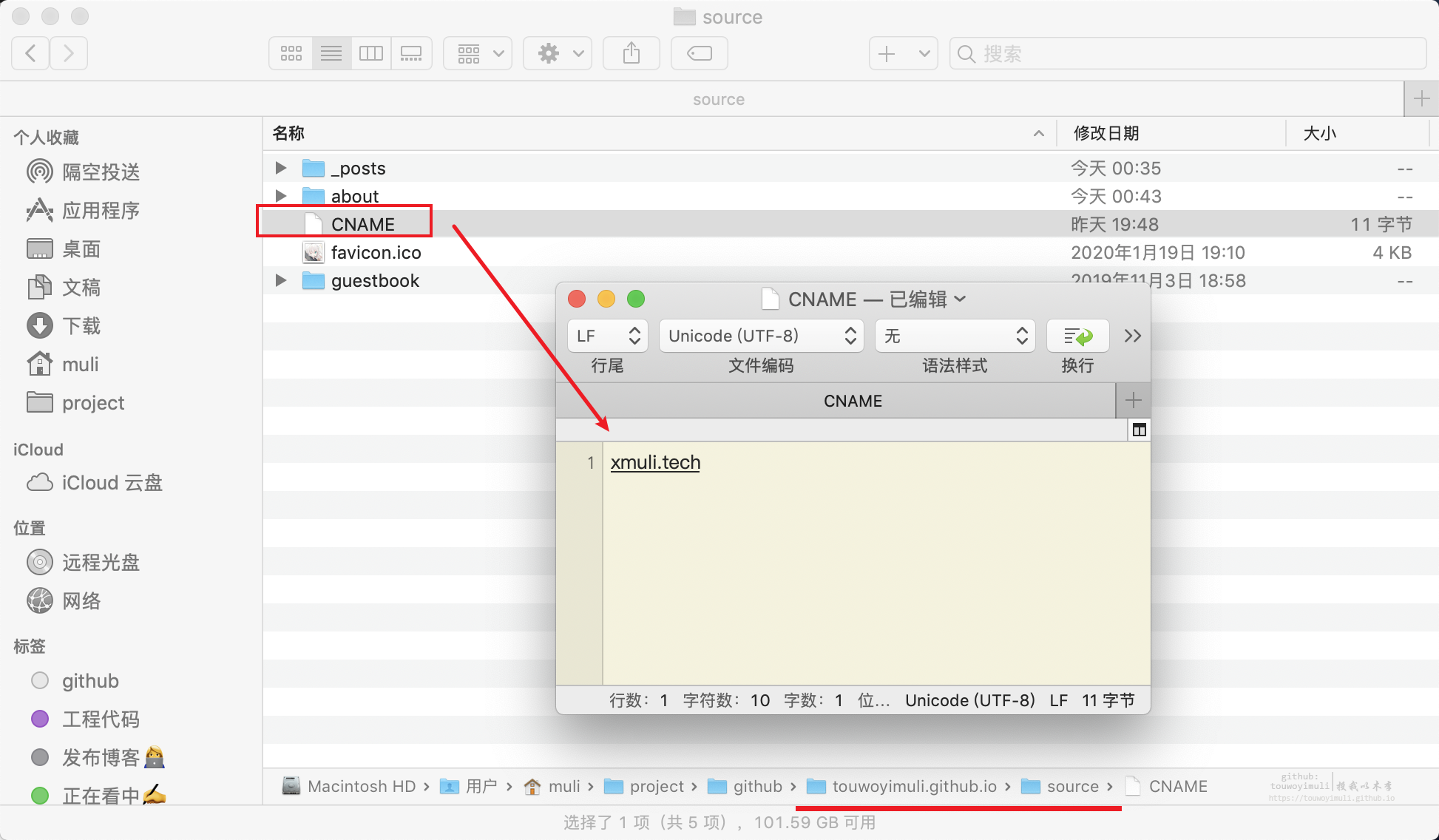Expand the _posts folder
Screen dimensions: 1439x840
click(281, 168)
